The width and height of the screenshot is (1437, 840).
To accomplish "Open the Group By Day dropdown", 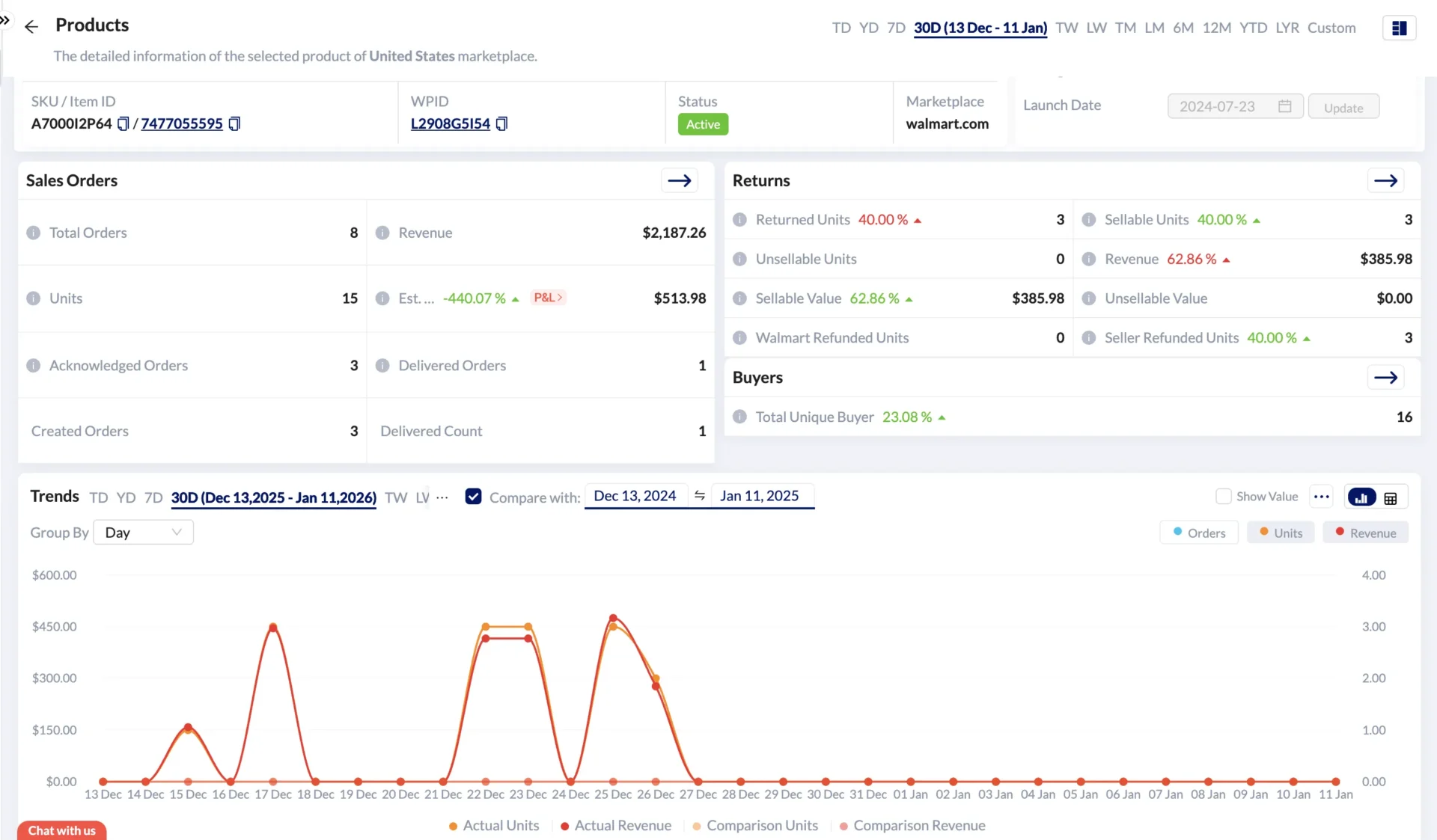I will (143, 533).
